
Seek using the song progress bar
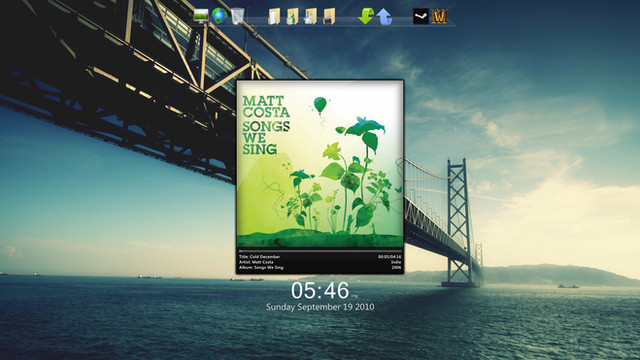click(x=320, y=251)
